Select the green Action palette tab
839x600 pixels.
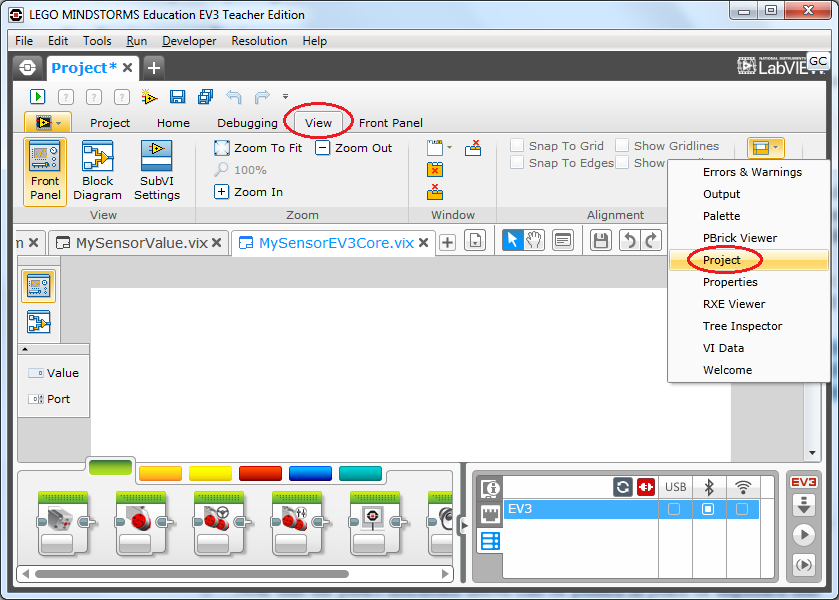coord(110,467)
